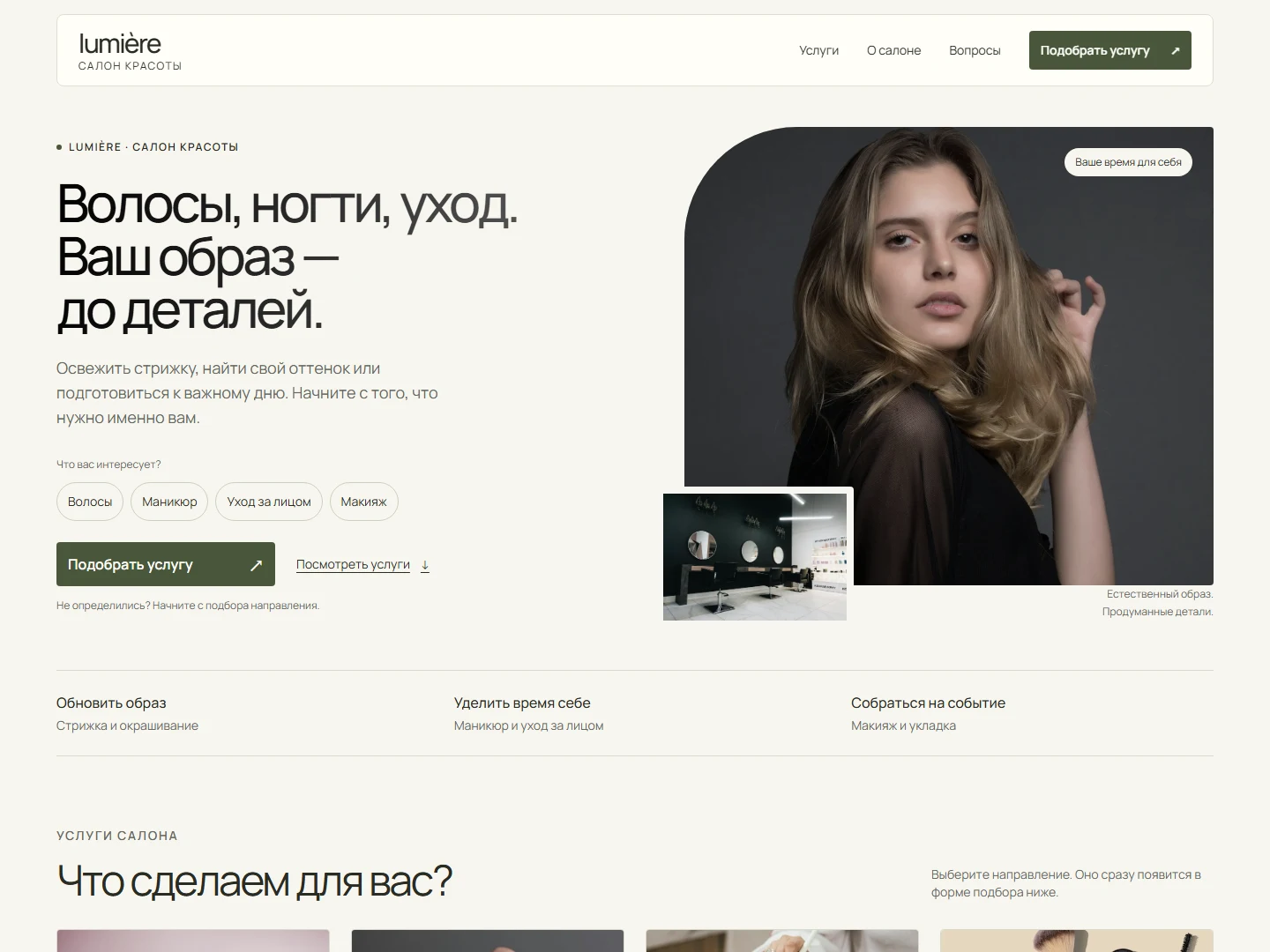This screenshot has width=1270, height=952.
Task: Click arrow icon in hero Подобрать услугу button
Action: coord(256,565)
